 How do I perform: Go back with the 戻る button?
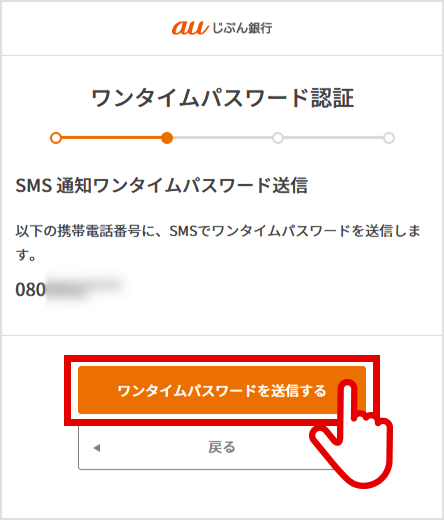pyautogui.click(x=207, y=447)
